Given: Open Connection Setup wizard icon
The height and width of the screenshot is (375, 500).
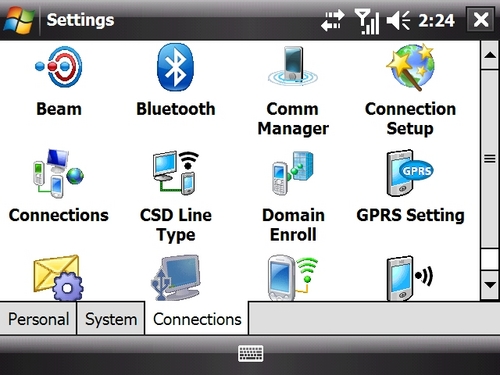Looking at the screenshot, I should click(410, 67).
